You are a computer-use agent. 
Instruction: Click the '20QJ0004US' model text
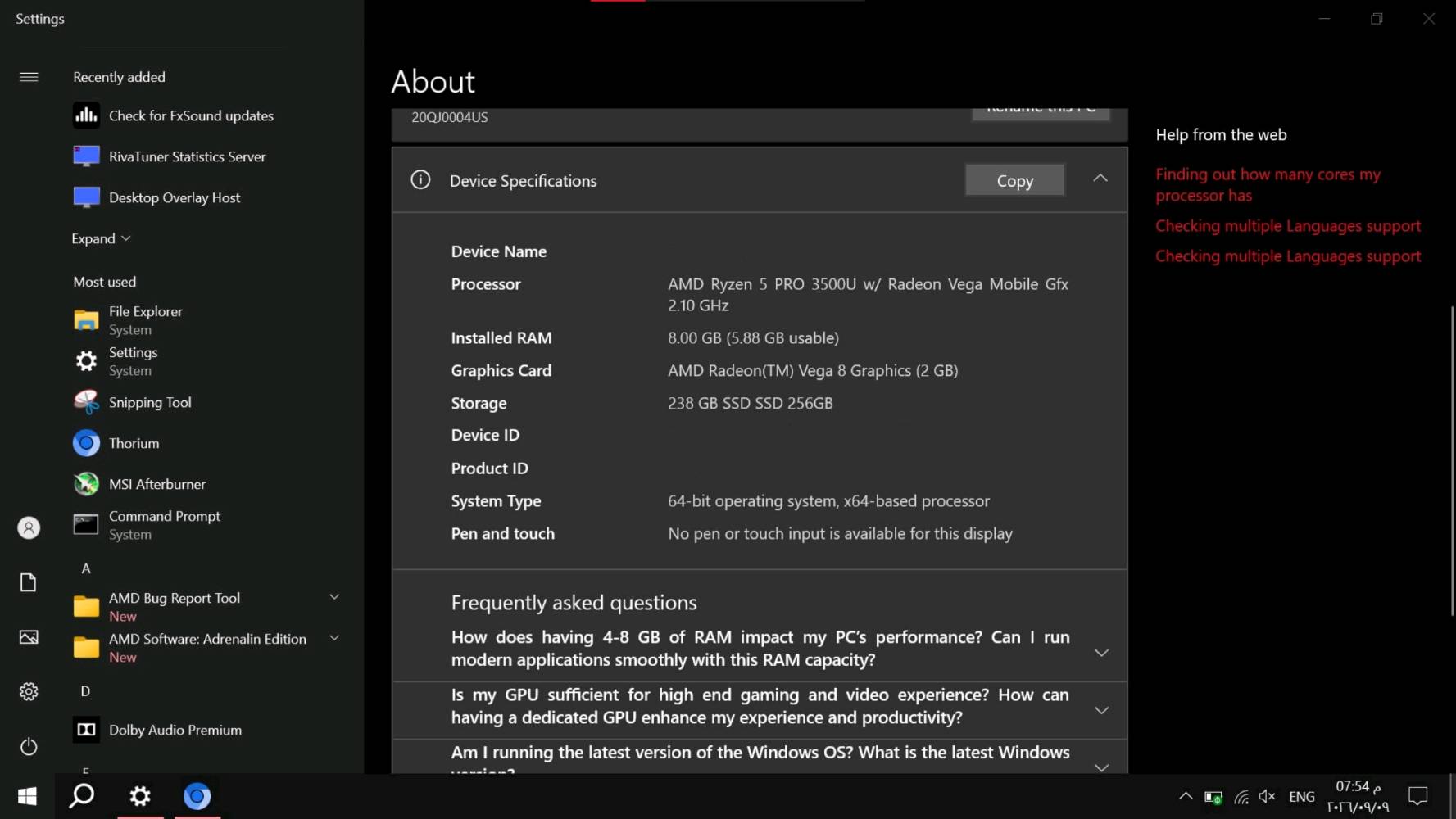pos(450,117)
